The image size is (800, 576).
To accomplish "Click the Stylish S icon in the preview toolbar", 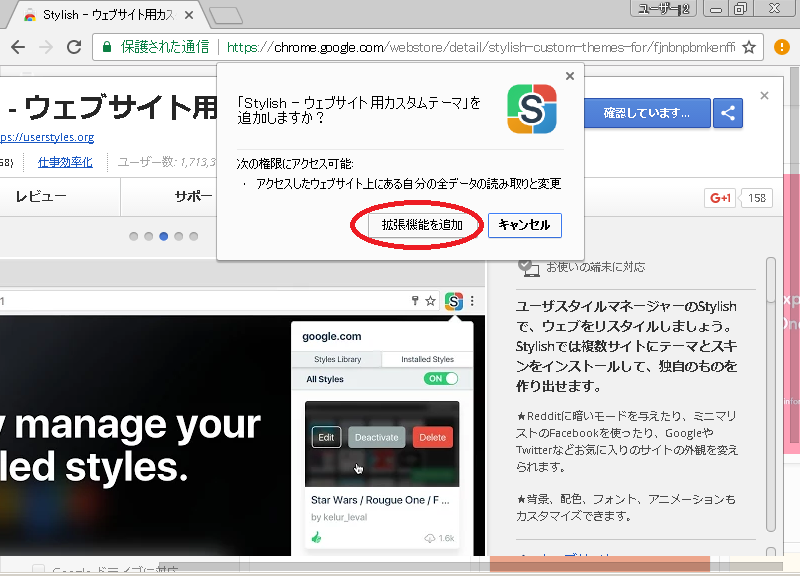I will [454, 301].
